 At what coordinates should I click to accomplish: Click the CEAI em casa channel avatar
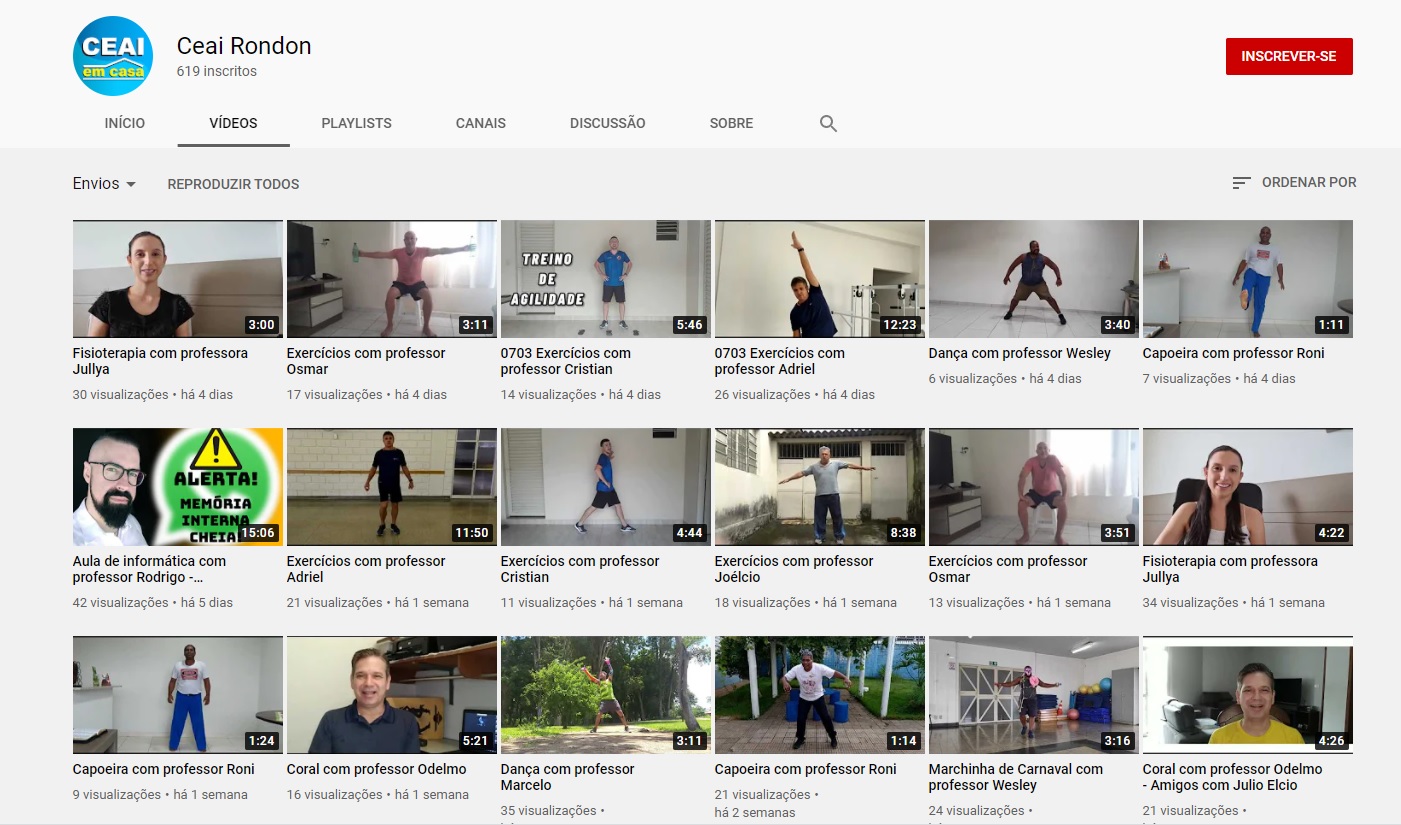pos(113,56)
